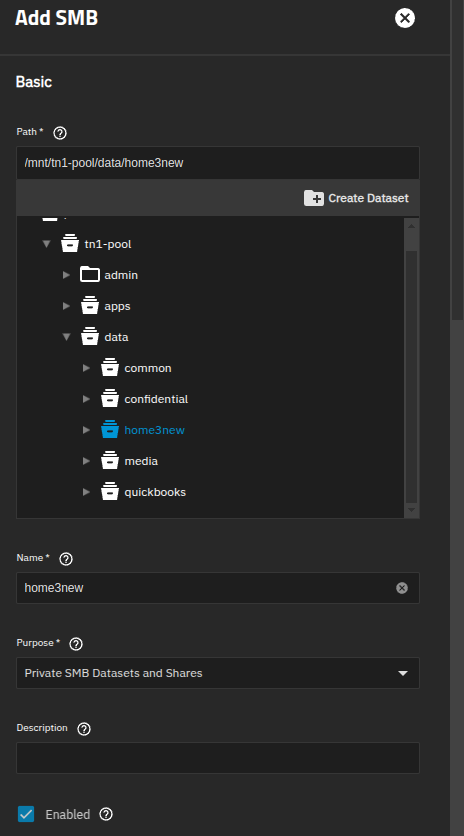The image size is (464, 836).
Task: Click the Create Dataset button
Action: 356,198
